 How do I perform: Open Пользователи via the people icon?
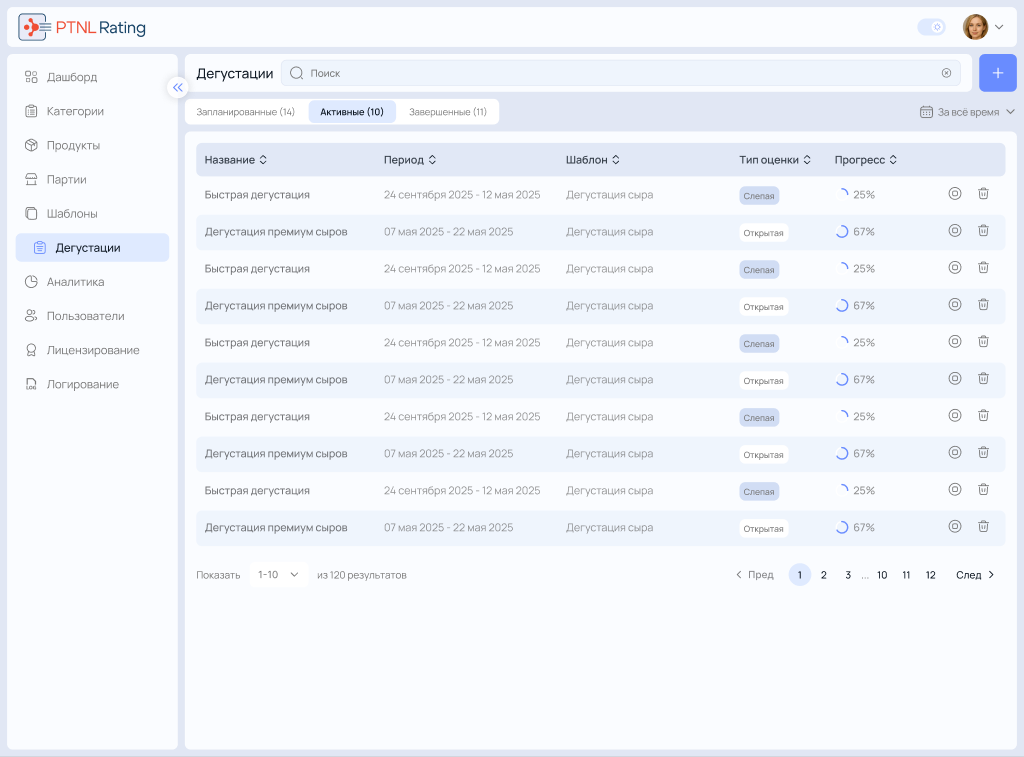point(31,316)
